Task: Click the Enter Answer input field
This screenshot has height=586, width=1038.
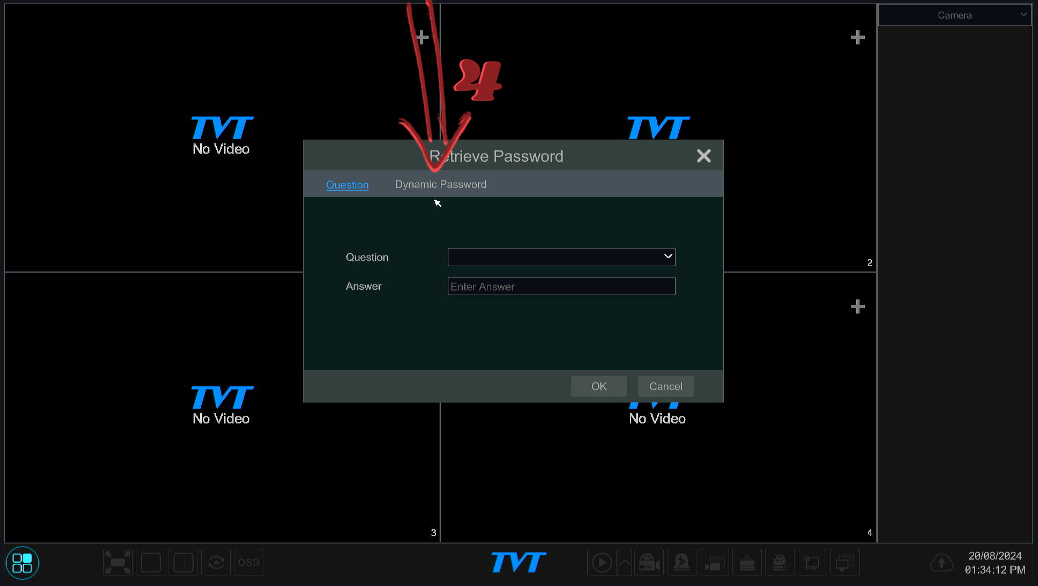Action: [x=561, y=286]
